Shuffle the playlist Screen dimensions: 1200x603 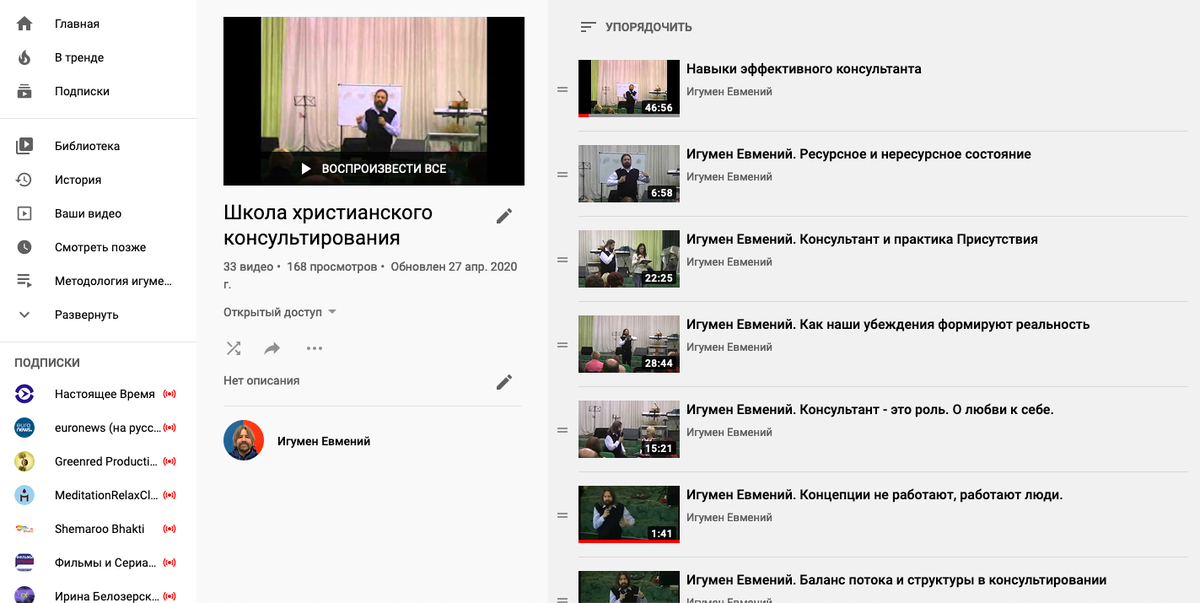233,348
